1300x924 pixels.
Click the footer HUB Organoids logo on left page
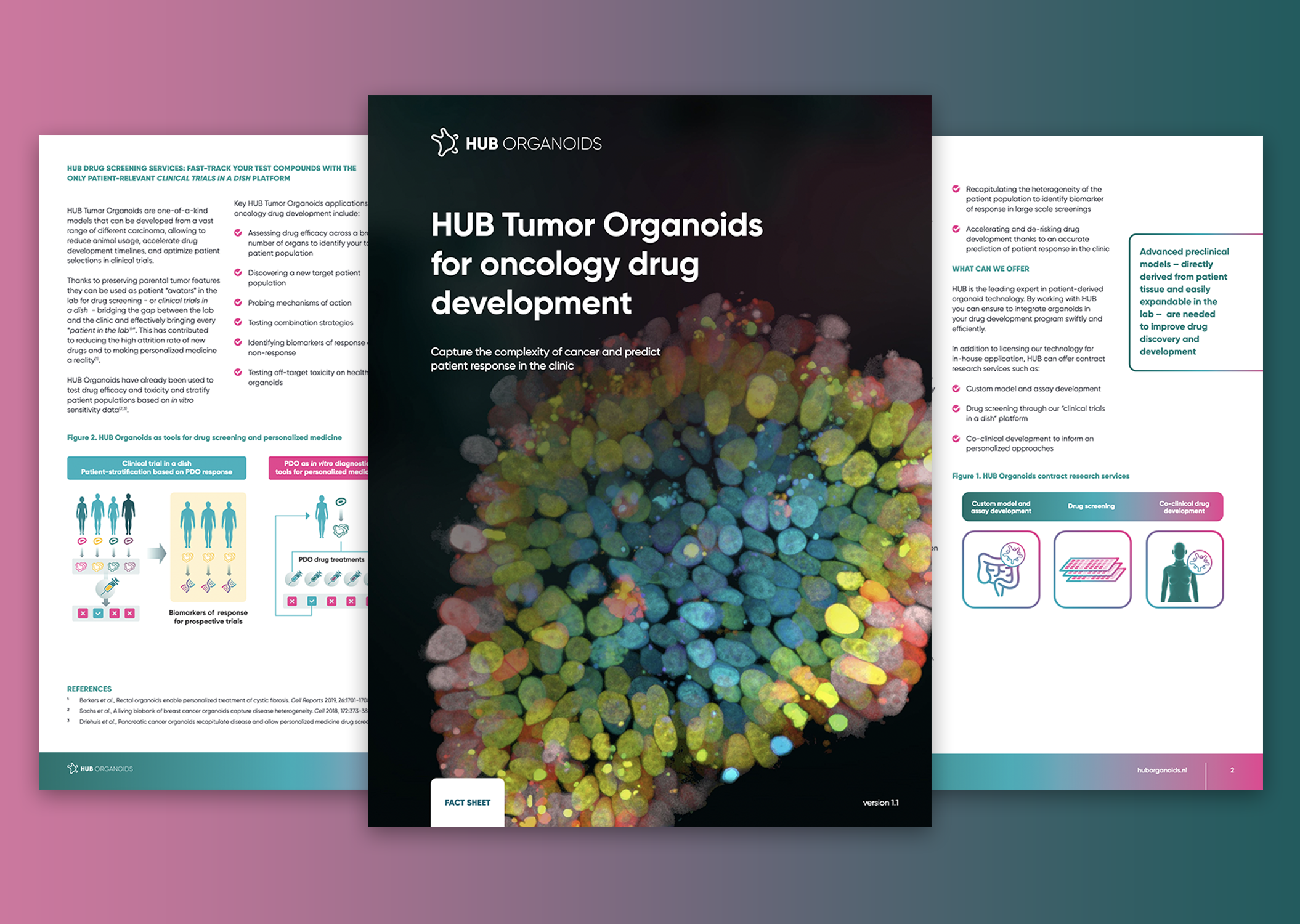pyautogui.click(x=100, y=768)
